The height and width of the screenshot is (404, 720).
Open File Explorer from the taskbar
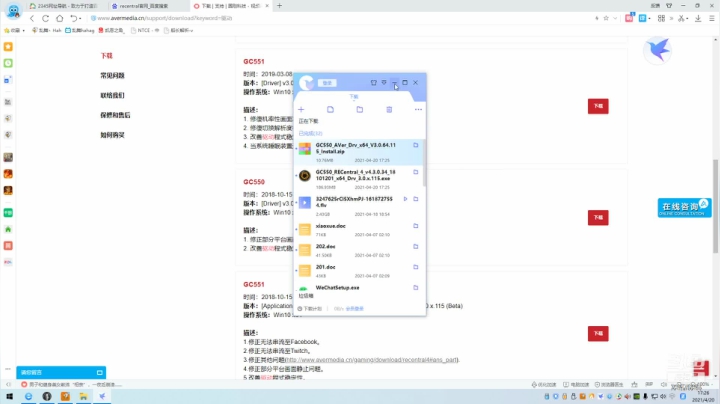84,396
